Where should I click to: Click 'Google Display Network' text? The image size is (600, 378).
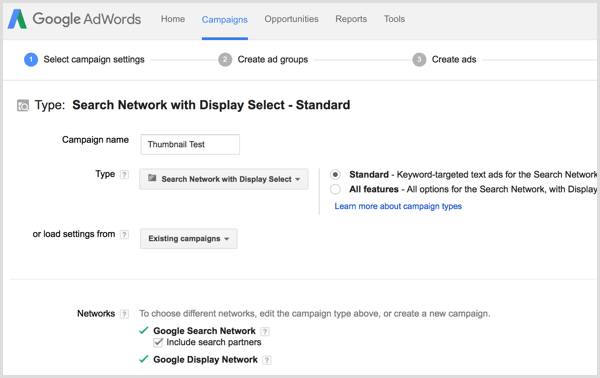tap(205, 360)
